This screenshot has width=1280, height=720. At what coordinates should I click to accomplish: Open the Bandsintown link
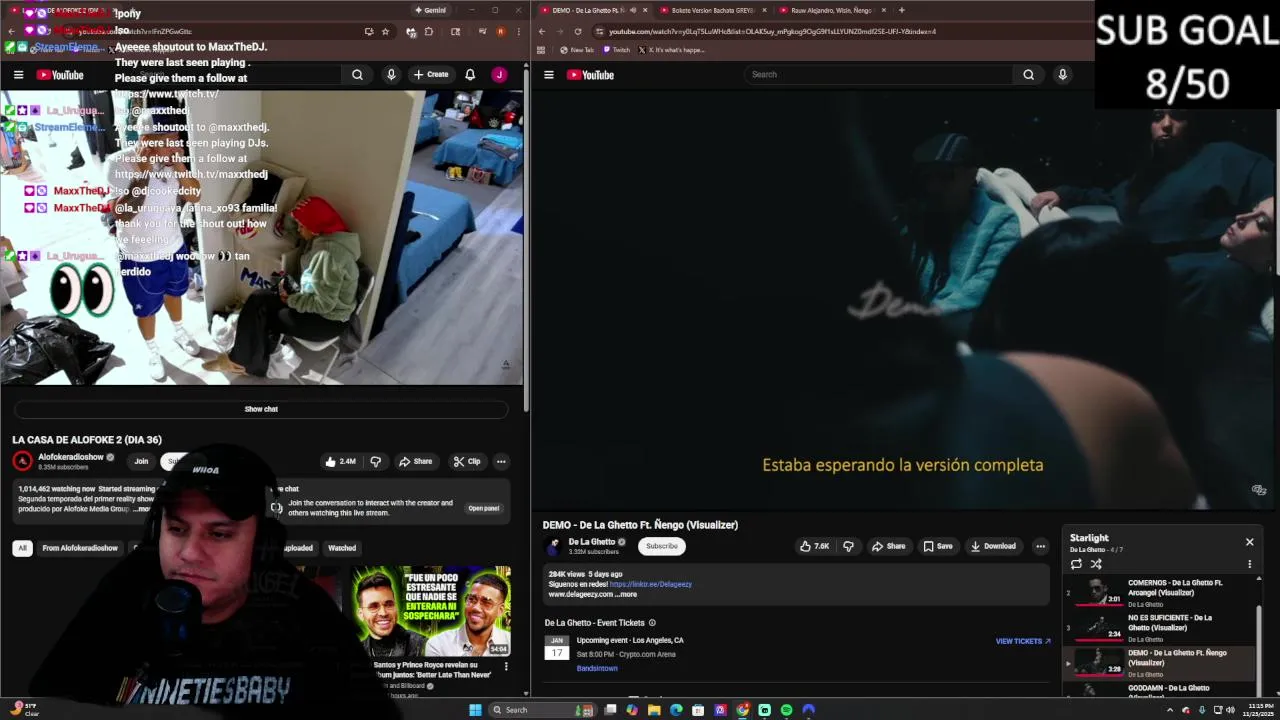597,668
